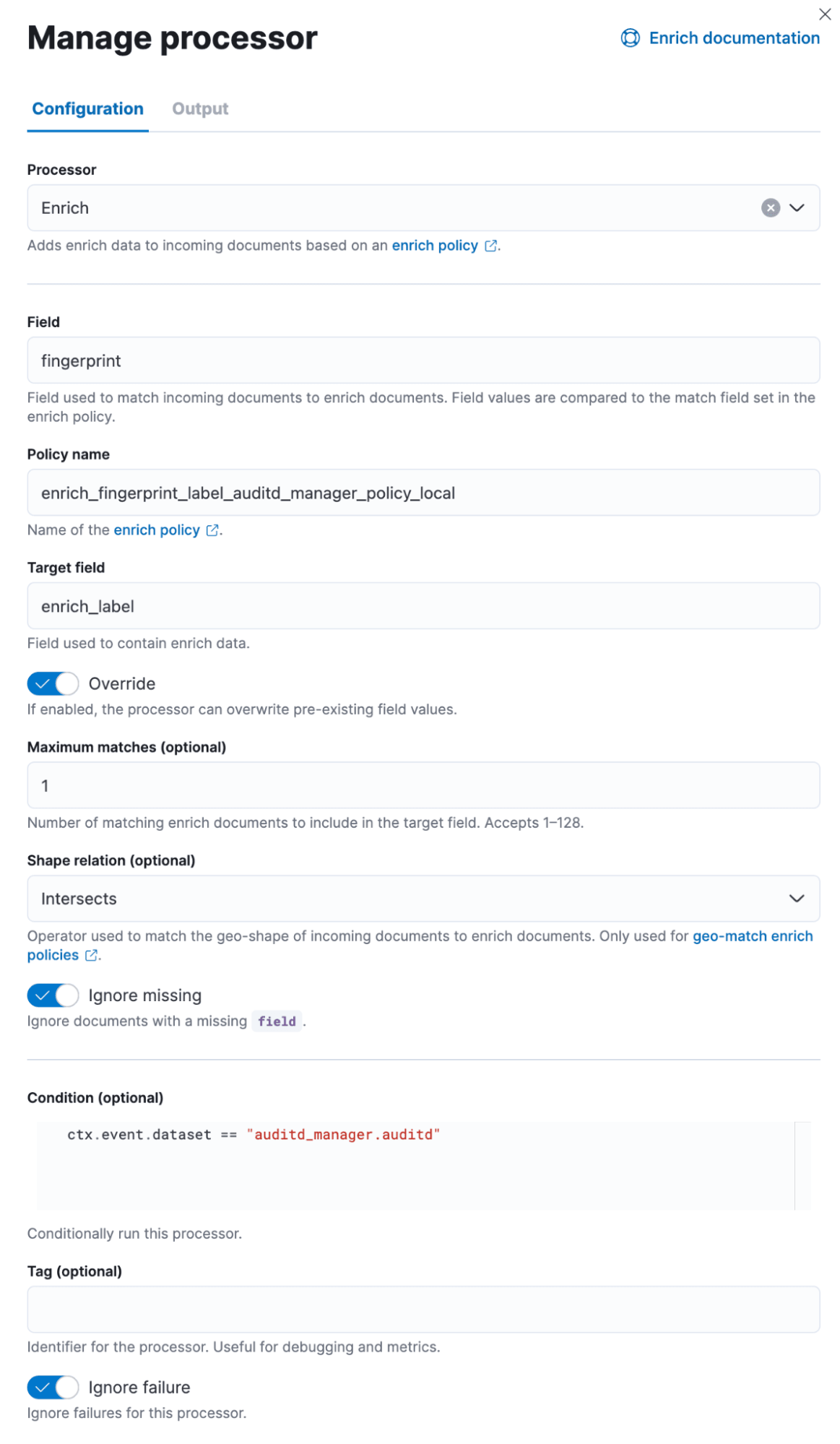
Task: Click the Enrich documentation lifebuoy icon
Action: pos(630,38)
